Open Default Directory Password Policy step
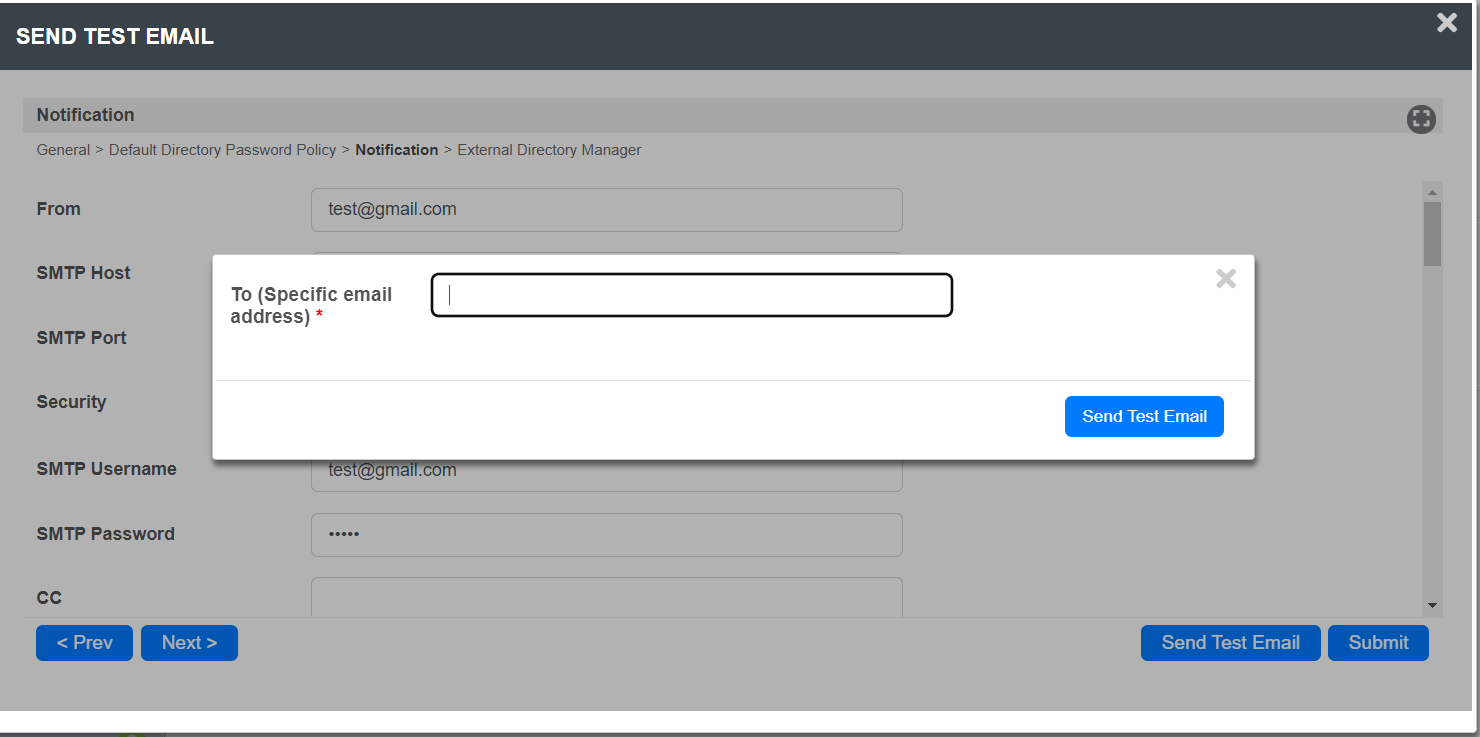The width and height of the screenshot is (1480, 737). point(222,150)
